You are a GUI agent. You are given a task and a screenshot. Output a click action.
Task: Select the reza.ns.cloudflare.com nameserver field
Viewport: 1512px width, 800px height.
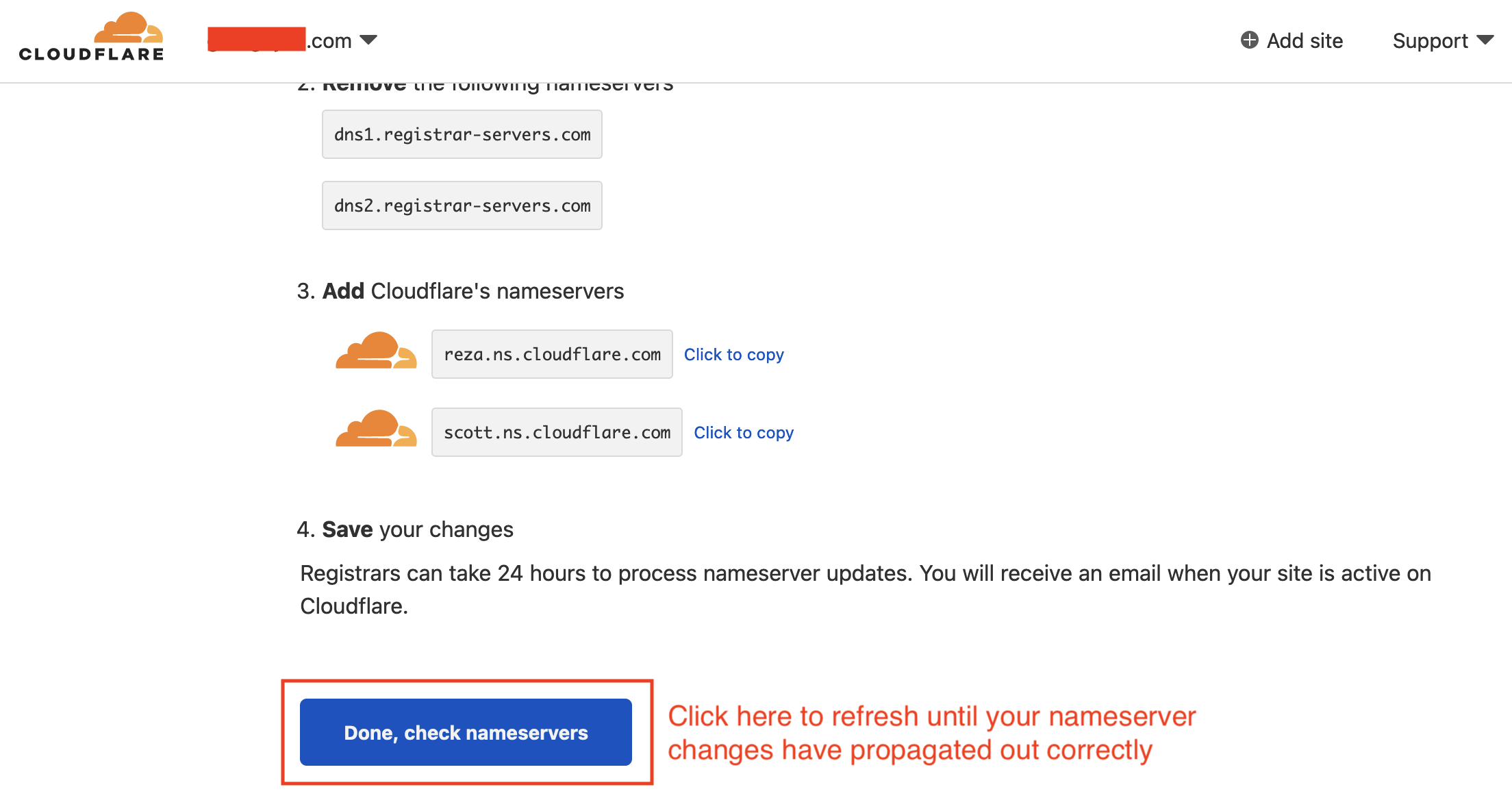click(552, 354)
